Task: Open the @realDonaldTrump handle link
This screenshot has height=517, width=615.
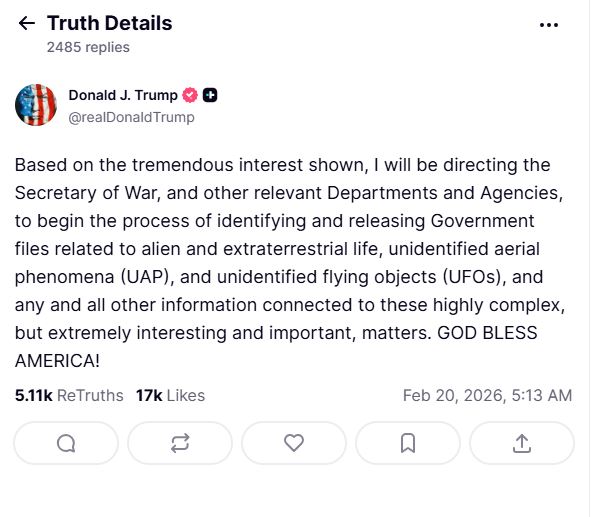Action: pyautogui.click(x=131, y=117)
